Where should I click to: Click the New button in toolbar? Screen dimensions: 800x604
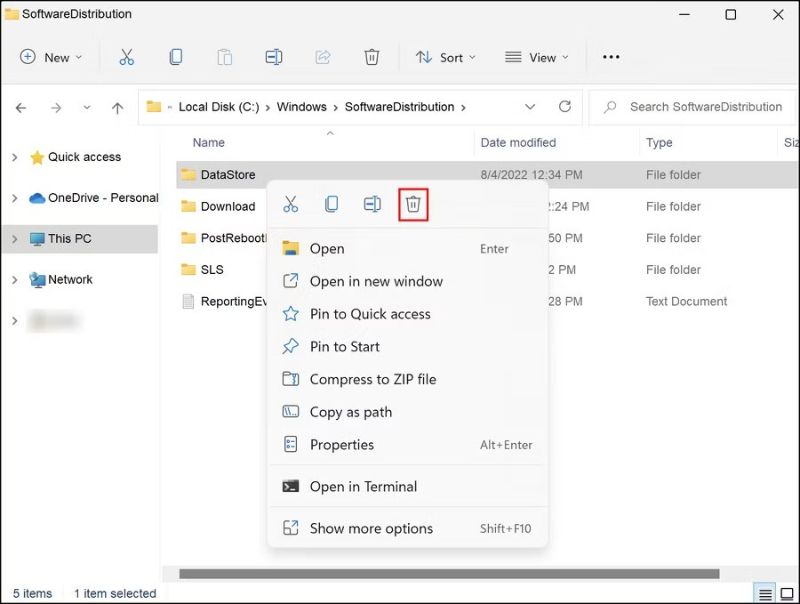51,57
